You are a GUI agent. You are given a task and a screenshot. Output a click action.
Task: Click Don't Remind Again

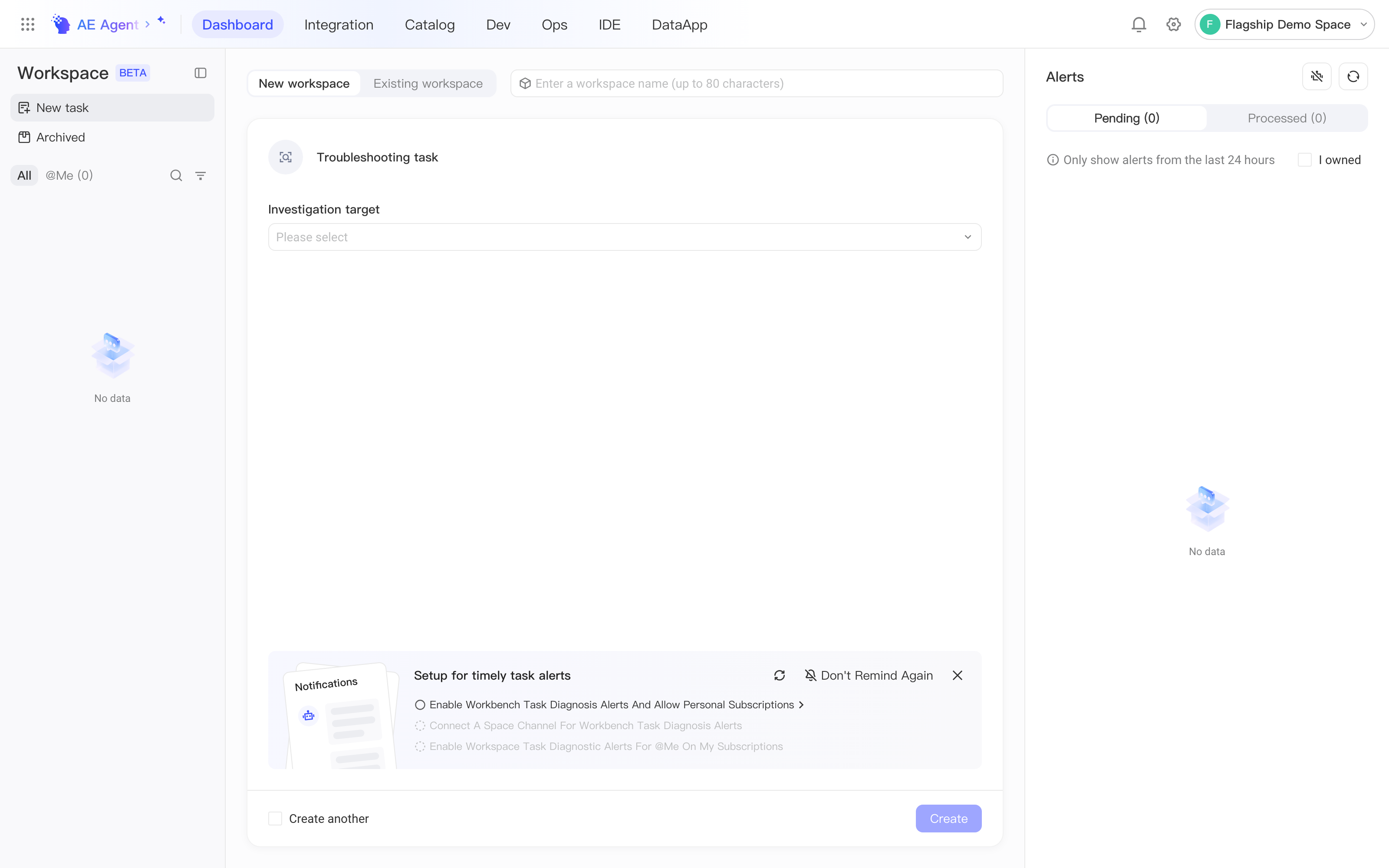click(869, 675)
